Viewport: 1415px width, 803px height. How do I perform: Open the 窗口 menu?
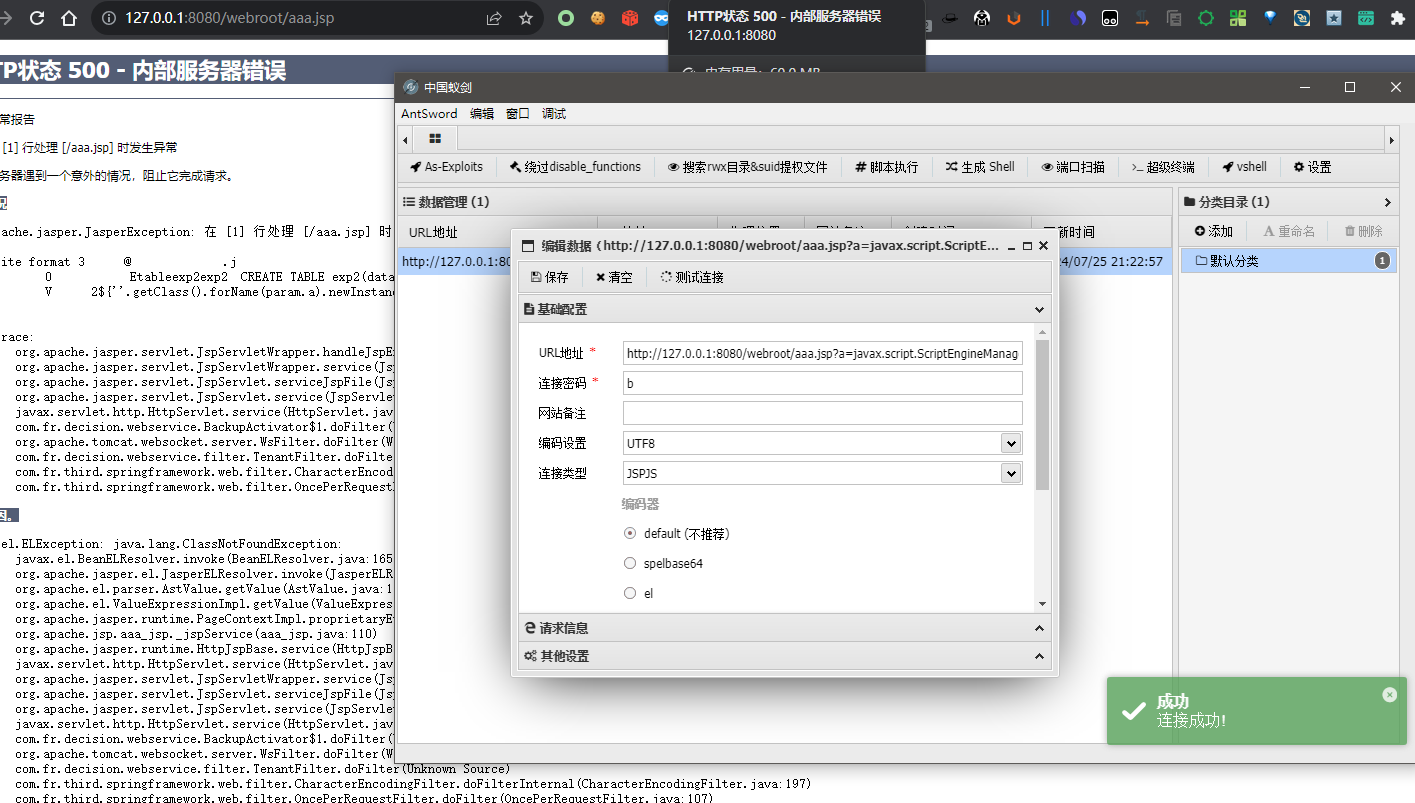tap(518, 114)
